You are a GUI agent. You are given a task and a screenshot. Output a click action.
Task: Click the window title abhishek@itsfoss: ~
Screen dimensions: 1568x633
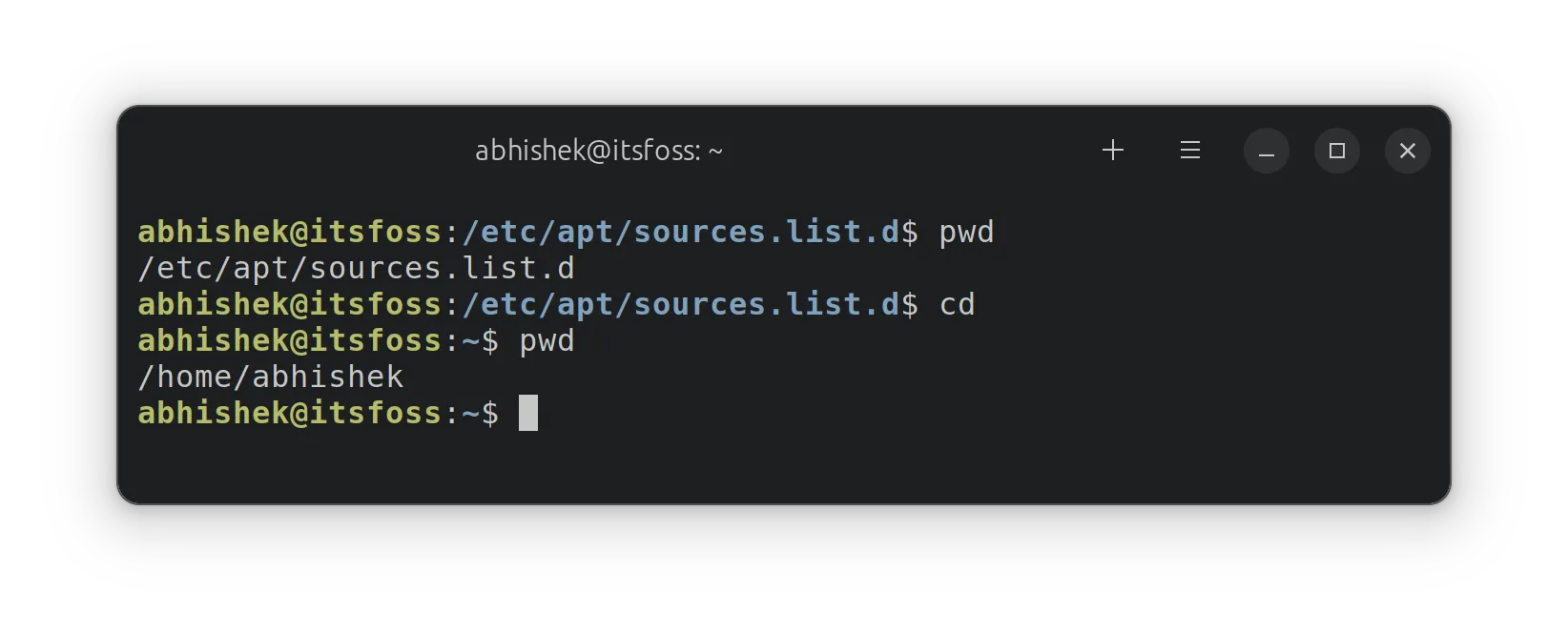[x=598, y=151]
